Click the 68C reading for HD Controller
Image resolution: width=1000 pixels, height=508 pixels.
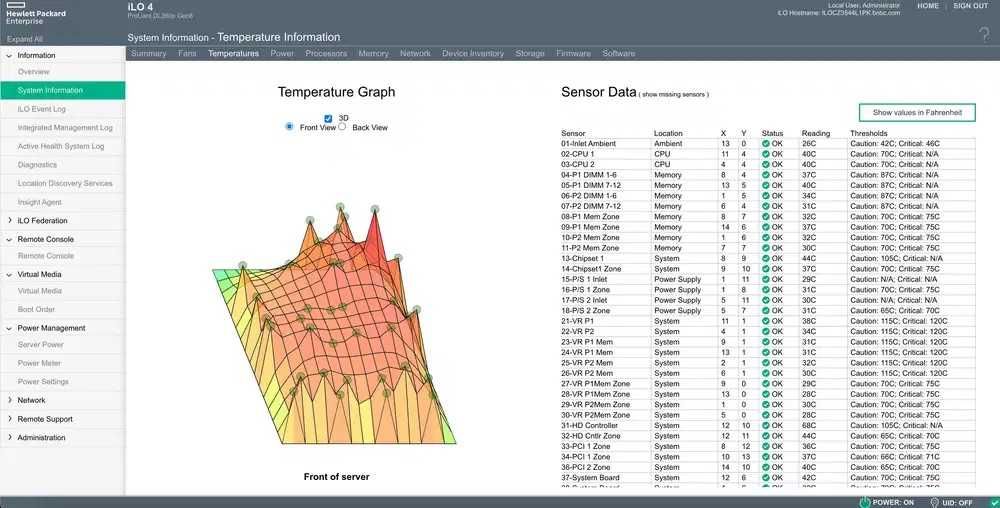click(x=809, y=425)
